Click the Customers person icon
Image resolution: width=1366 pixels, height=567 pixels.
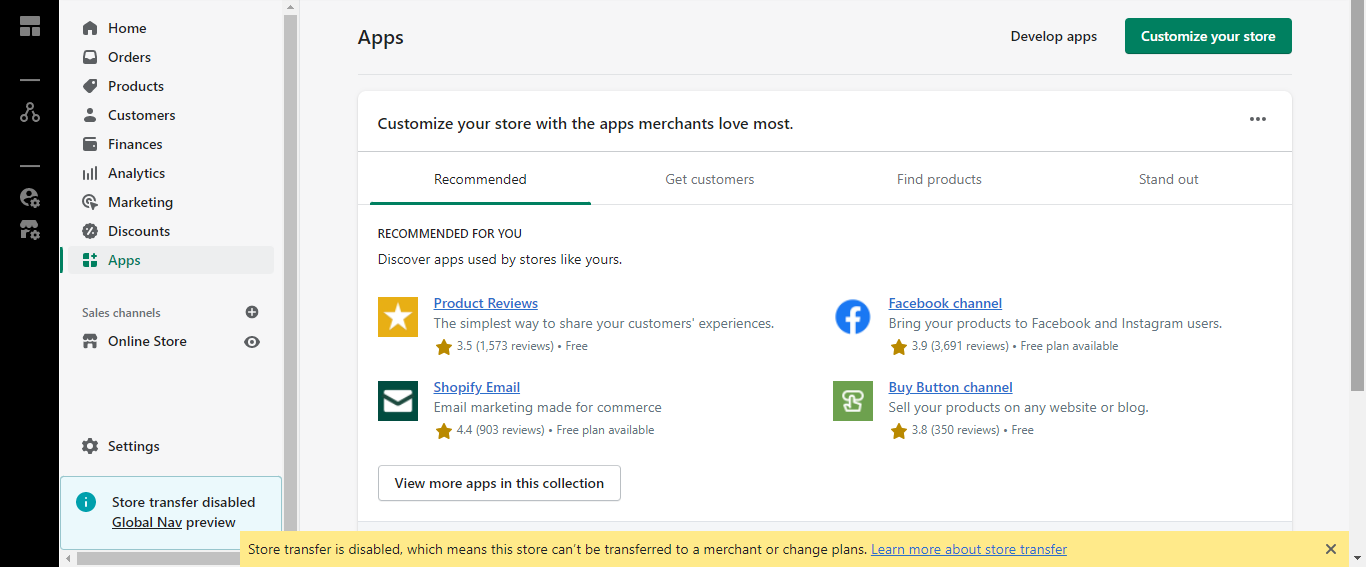[90, 115]
